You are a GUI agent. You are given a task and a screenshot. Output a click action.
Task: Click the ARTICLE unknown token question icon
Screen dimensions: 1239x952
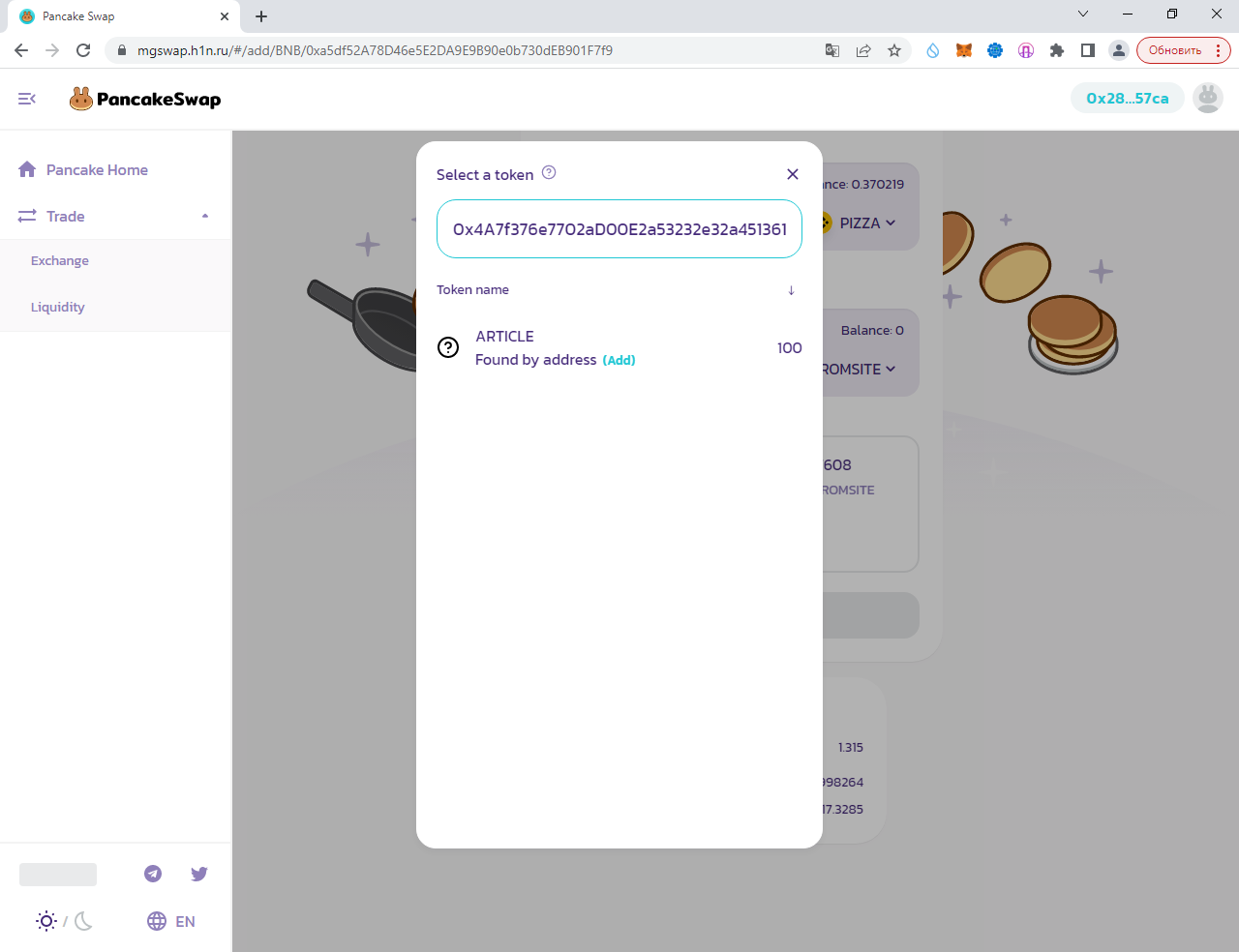[448, 347]
